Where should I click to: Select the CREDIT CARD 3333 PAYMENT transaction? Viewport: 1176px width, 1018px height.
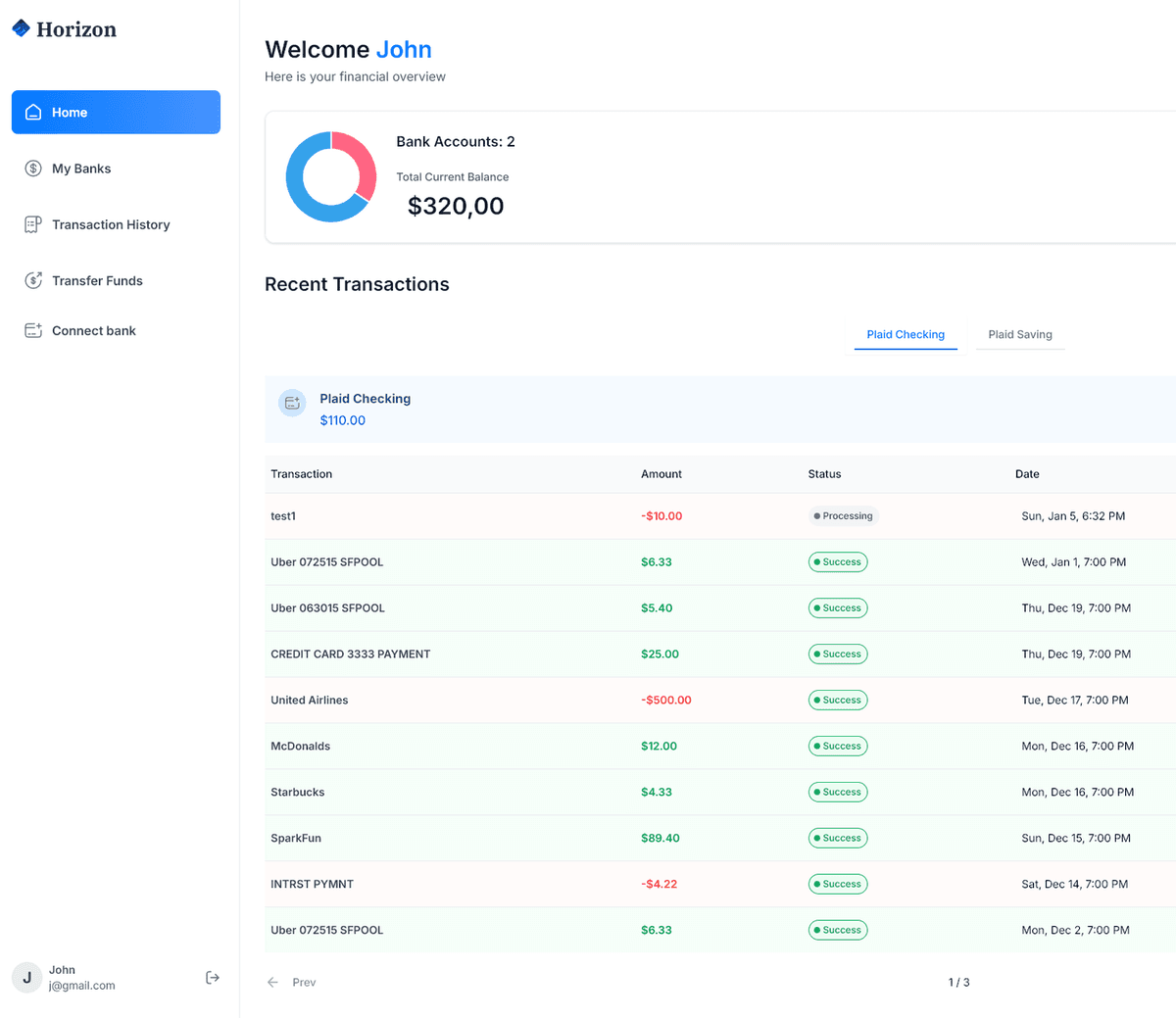click(351, 654)
